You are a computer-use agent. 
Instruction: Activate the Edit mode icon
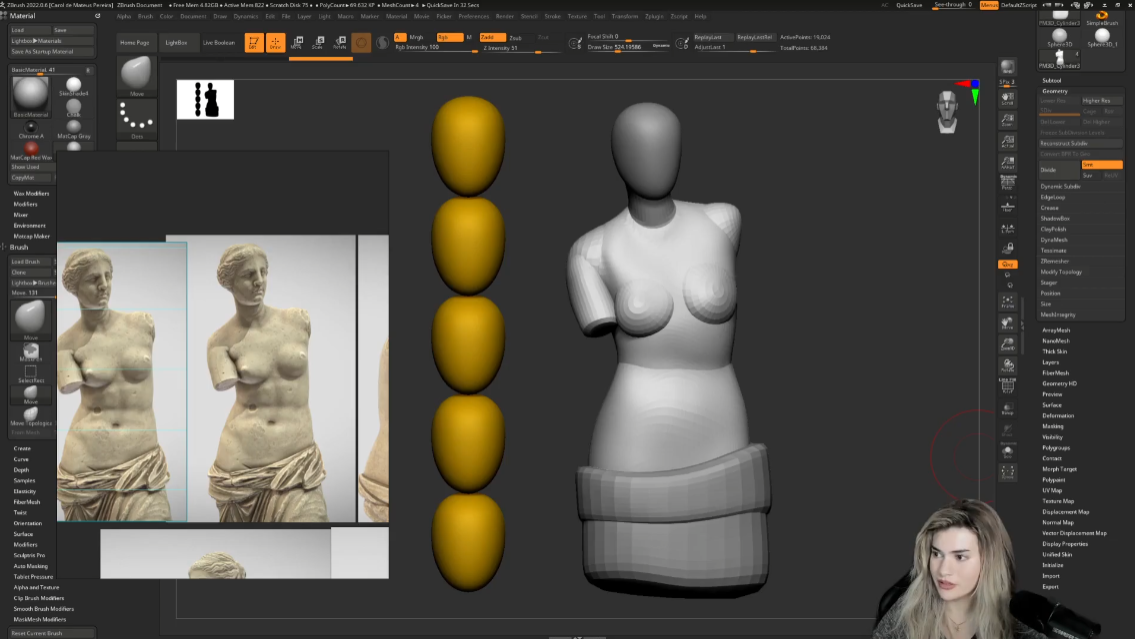[x=253, y=43]
